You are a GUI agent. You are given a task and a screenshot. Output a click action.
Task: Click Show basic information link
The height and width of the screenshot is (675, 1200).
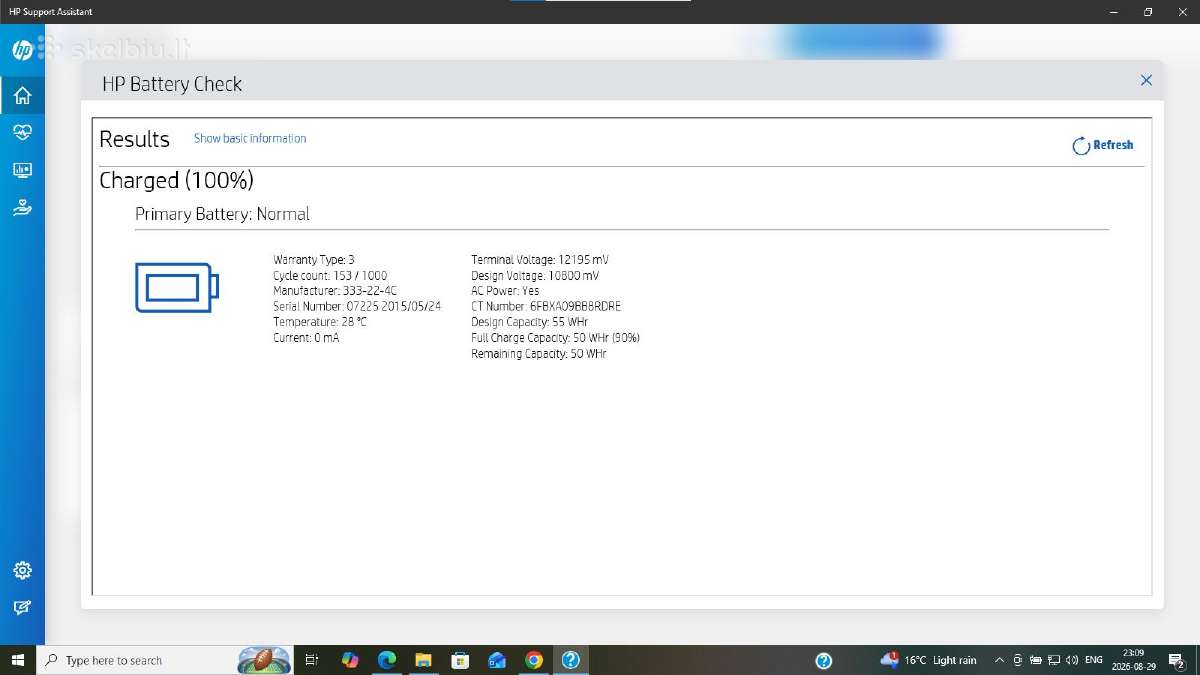click(x=250, y=138)
